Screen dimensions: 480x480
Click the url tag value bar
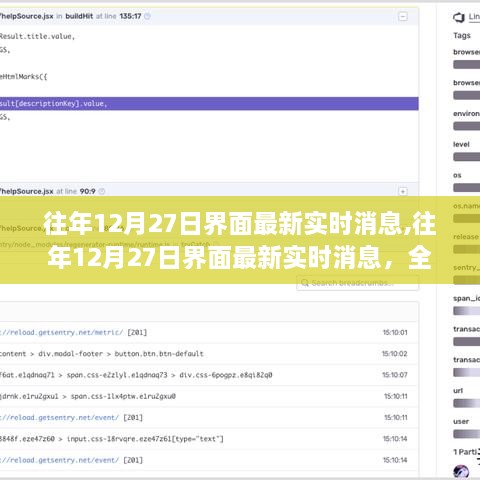[467, 403]
